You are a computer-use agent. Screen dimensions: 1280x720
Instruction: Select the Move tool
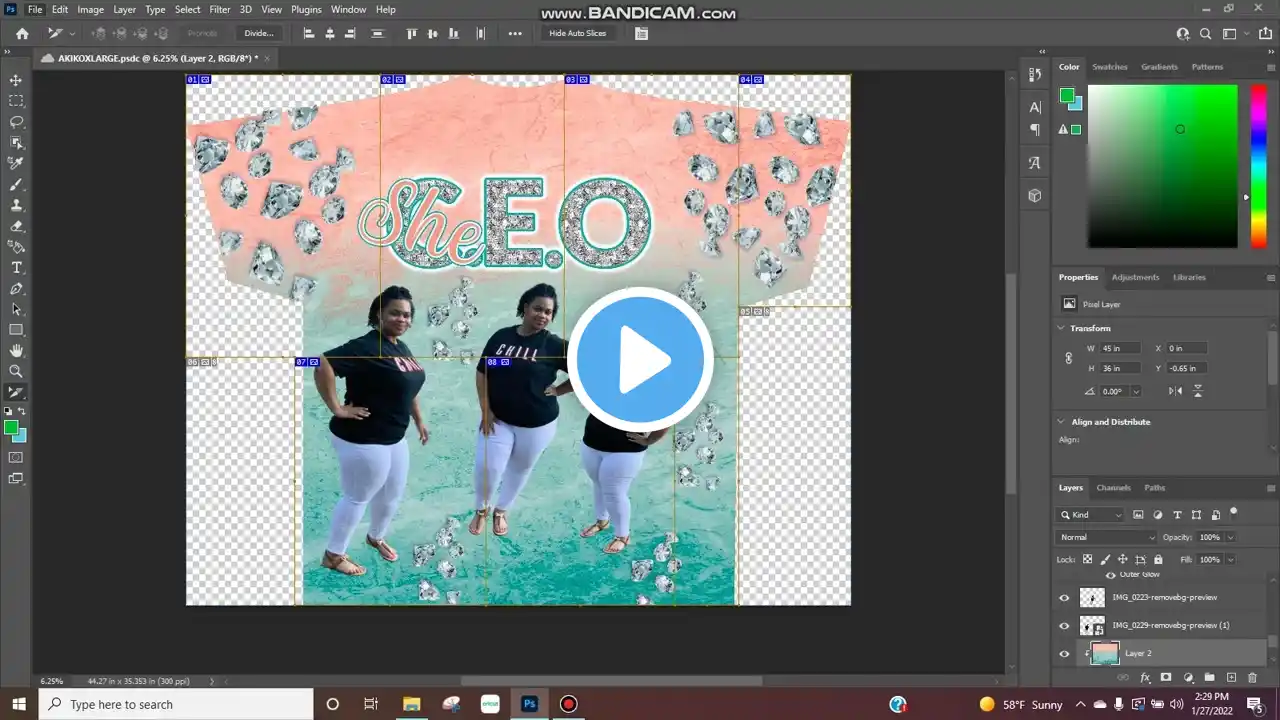tap(16, 80)
